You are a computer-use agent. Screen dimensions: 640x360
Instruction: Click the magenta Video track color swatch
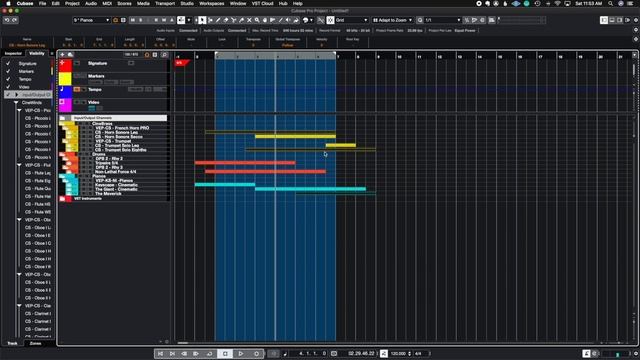[x=65, y=104]
